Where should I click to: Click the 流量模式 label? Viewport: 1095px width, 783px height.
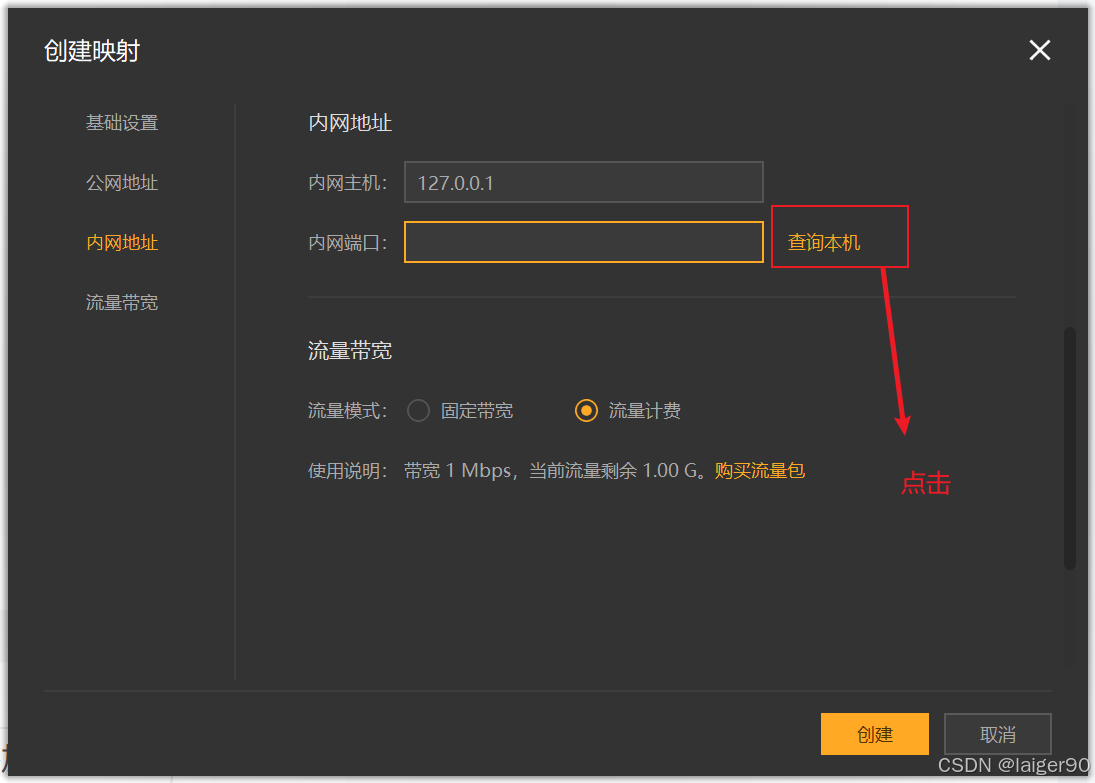click(347, 411)
